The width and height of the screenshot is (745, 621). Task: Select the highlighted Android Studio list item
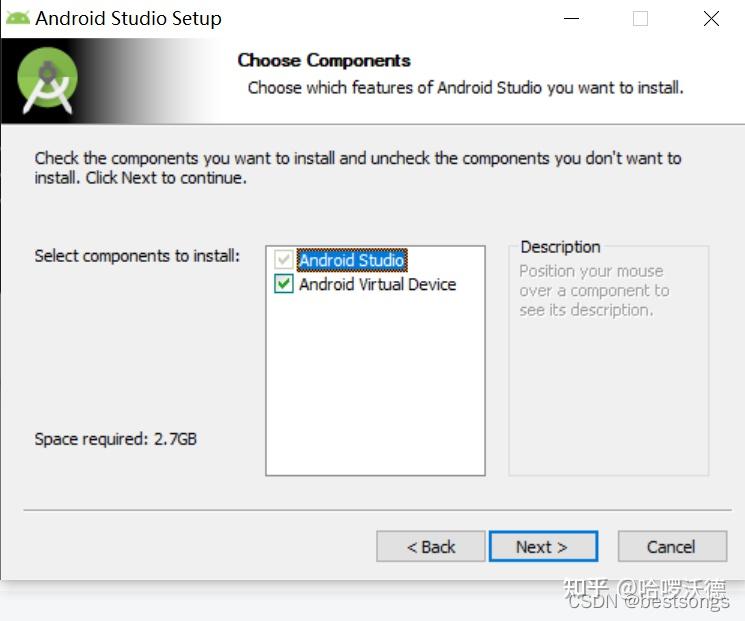click(351, 260)
